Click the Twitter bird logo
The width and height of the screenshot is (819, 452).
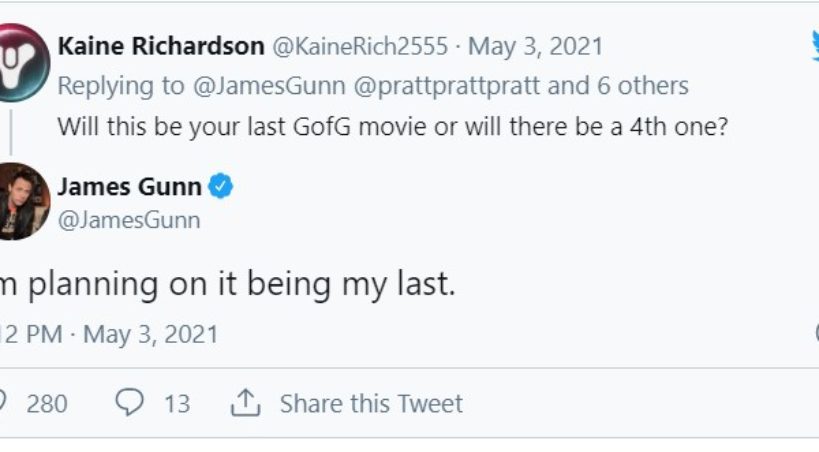[813, 45]
